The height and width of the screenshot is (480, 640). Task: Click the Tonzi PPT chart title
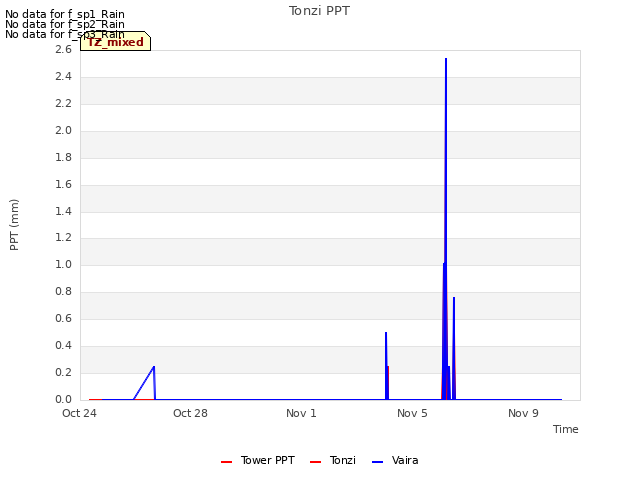point(319,11)
